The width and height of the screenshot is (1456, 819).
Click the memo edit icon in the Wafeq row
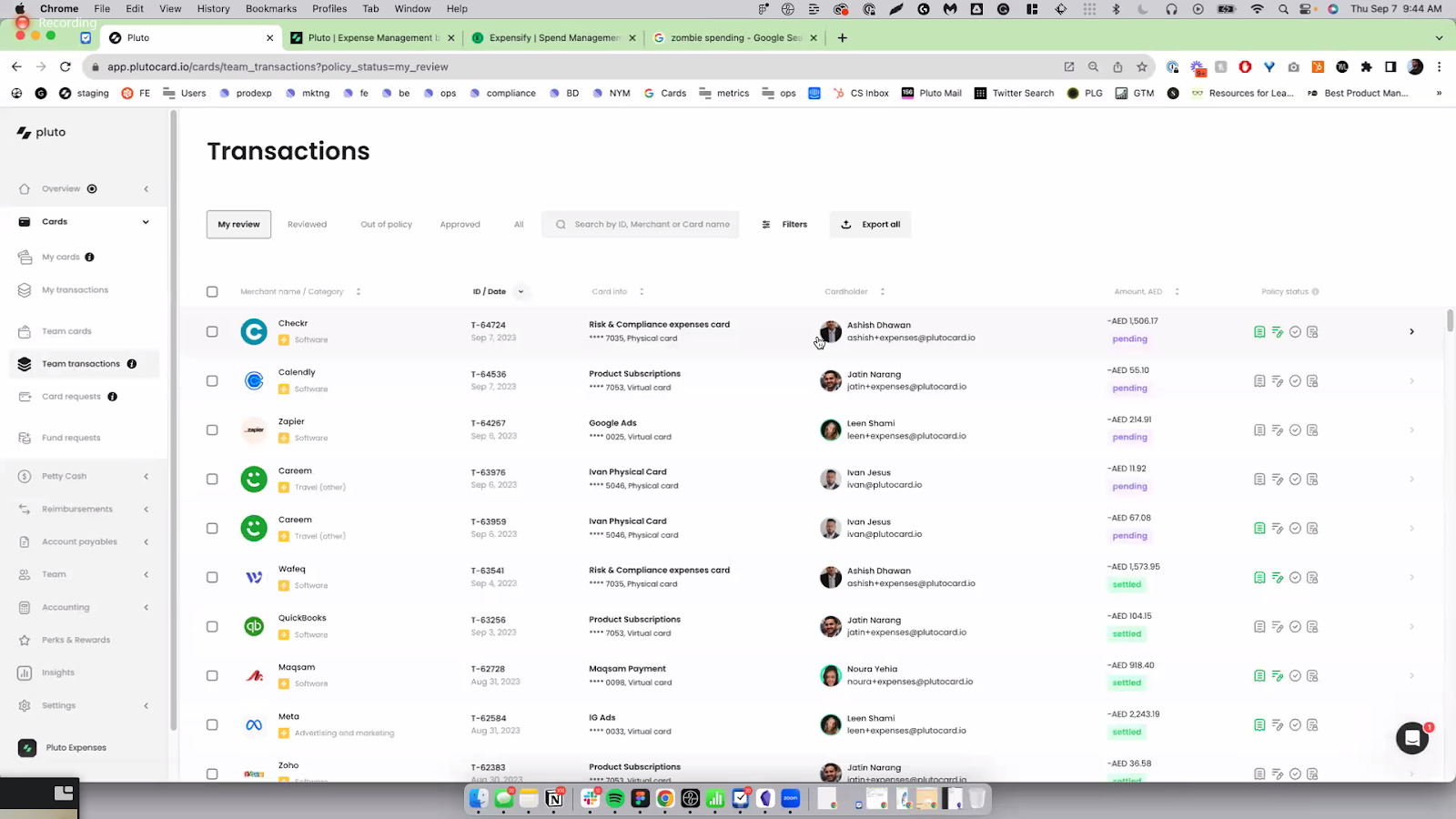click(x=1278, y=578)
